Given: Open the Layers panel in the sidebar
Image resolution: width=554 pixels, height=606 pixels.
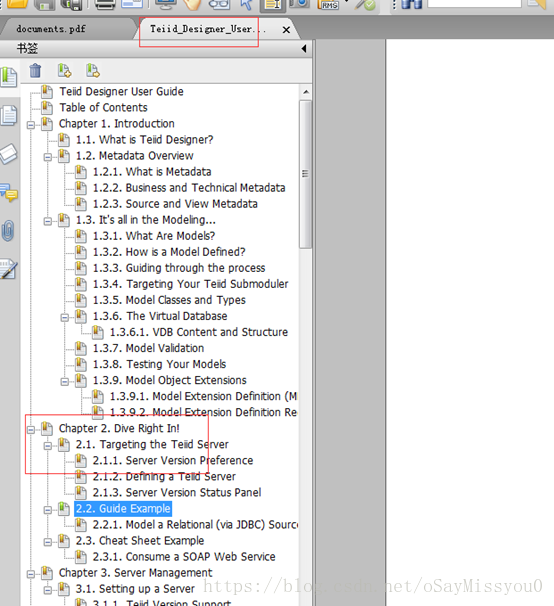Looking at the screenshot, I should [x=9, y=154].
